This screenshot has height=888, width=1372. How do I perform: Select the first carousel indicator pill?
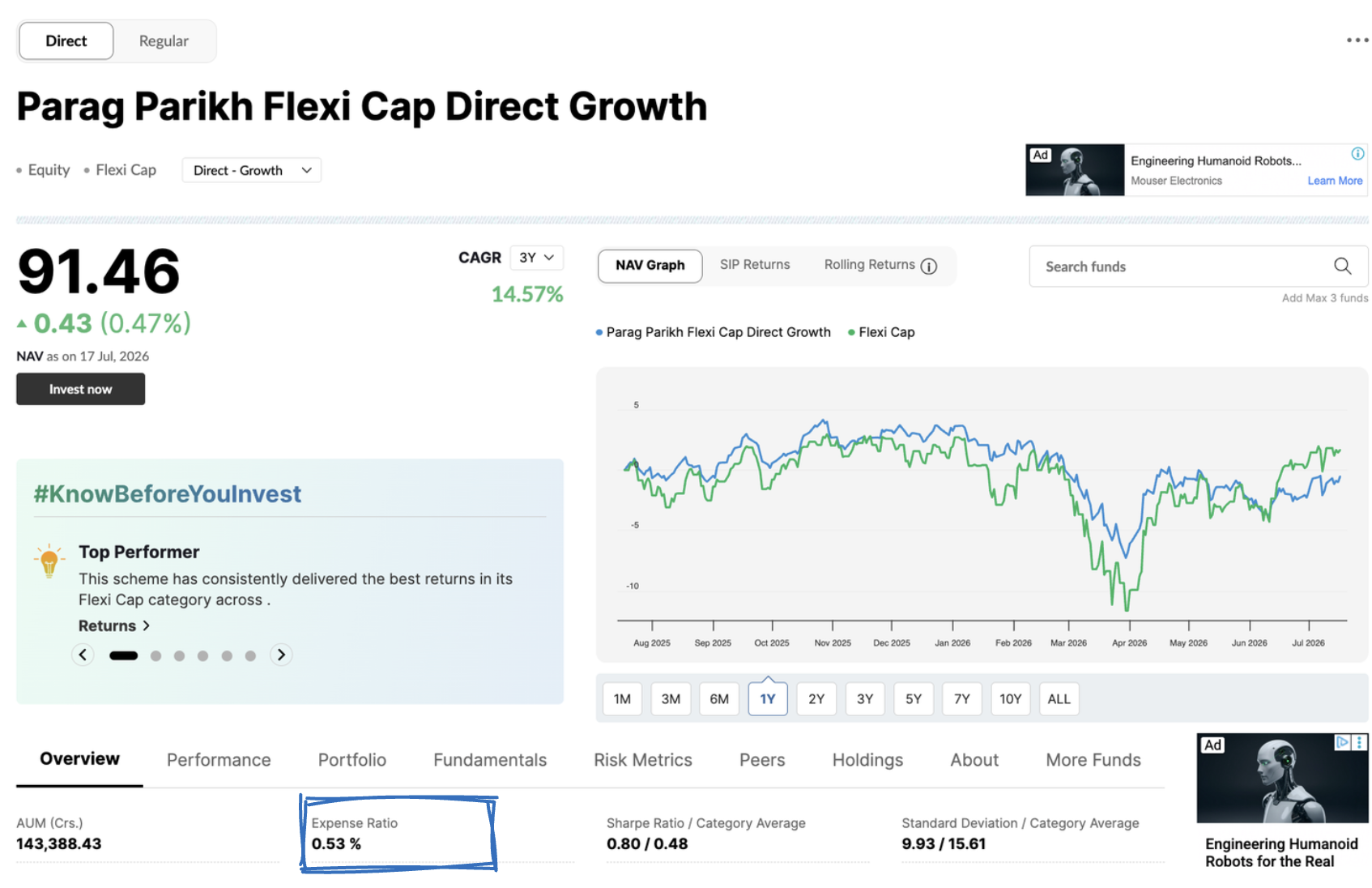[x=124, y=655]
